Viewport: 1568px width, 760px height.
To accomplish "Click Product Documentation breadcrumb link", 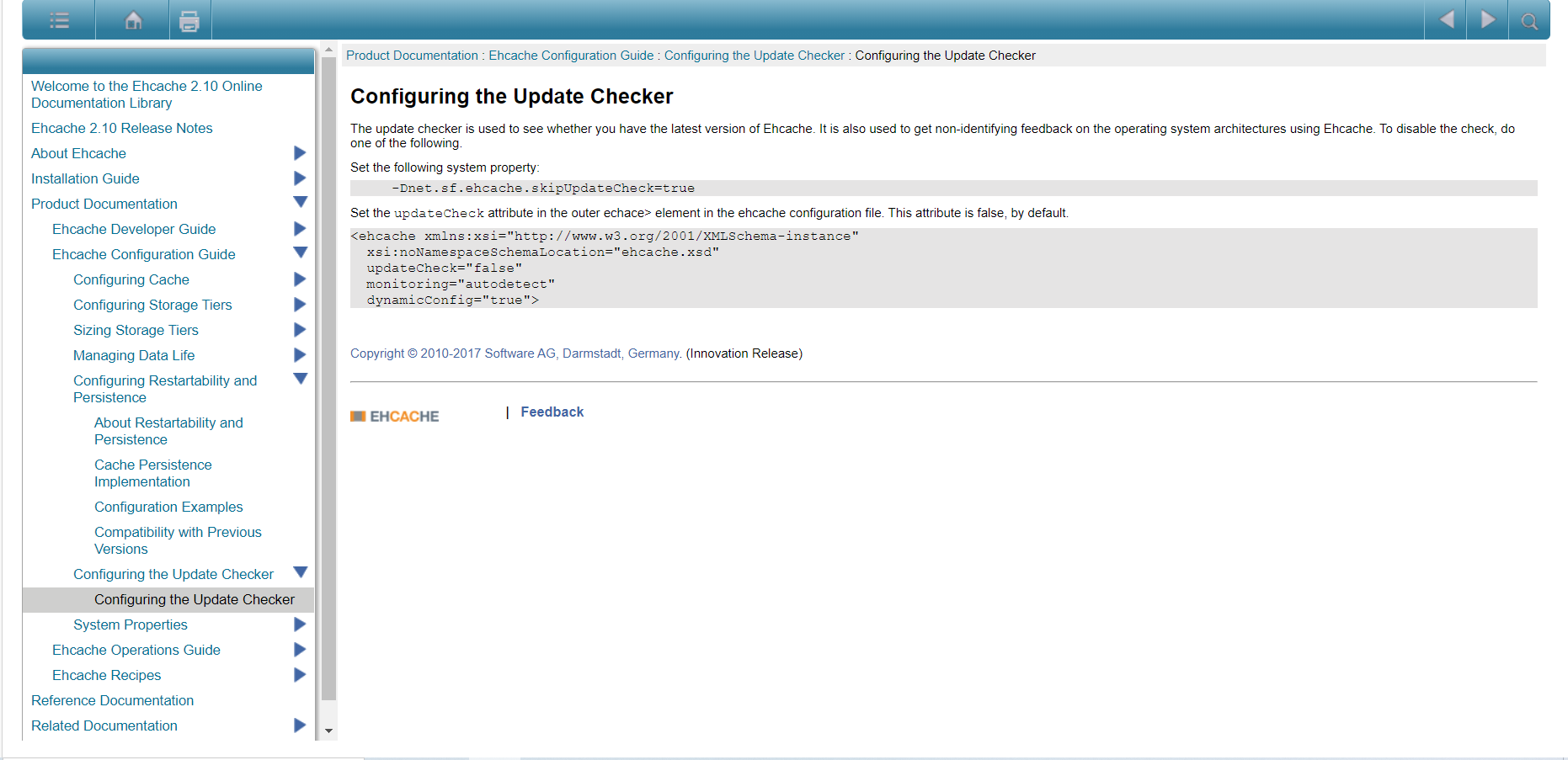I will coord(412,56).
